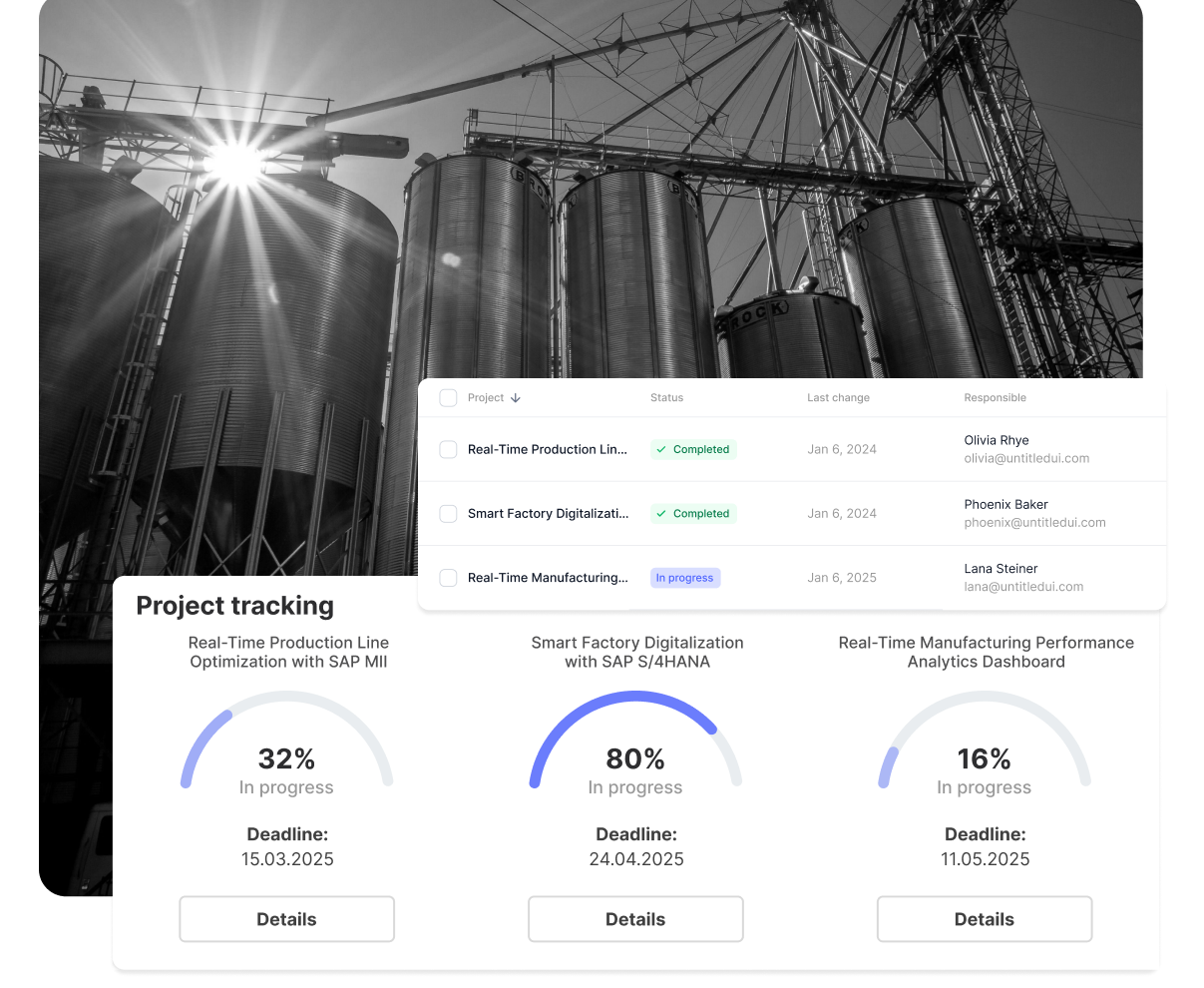The width and height of the screenshot is (1204, 988).
Task: Check the Real-Time Manufacturing... row checkbox
Action: pyautogui.click(x=448, y=578)
